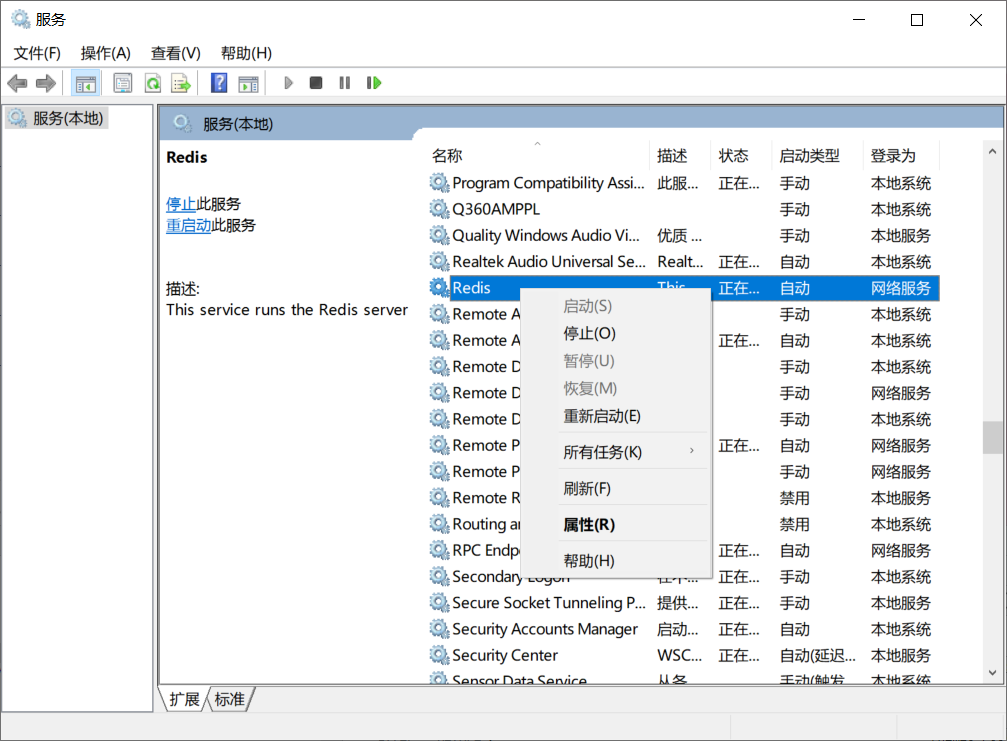Sort by the 启动类型 column header
Viewport: 1007px width, 741px height.
[x=809, y=156]
